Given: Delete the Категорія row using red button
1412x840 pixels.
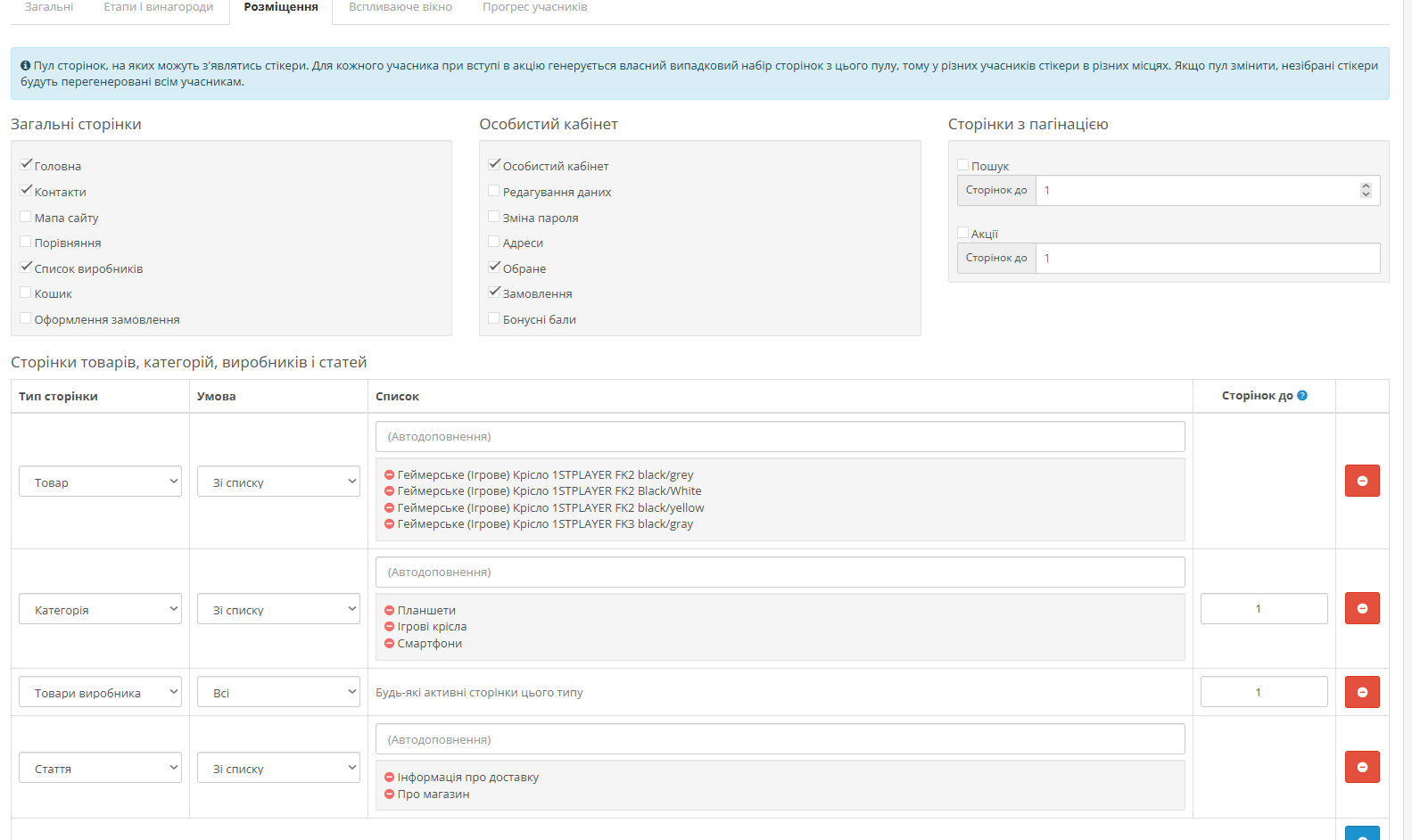Looking at the screenshot, I should tap(1362, 608).
